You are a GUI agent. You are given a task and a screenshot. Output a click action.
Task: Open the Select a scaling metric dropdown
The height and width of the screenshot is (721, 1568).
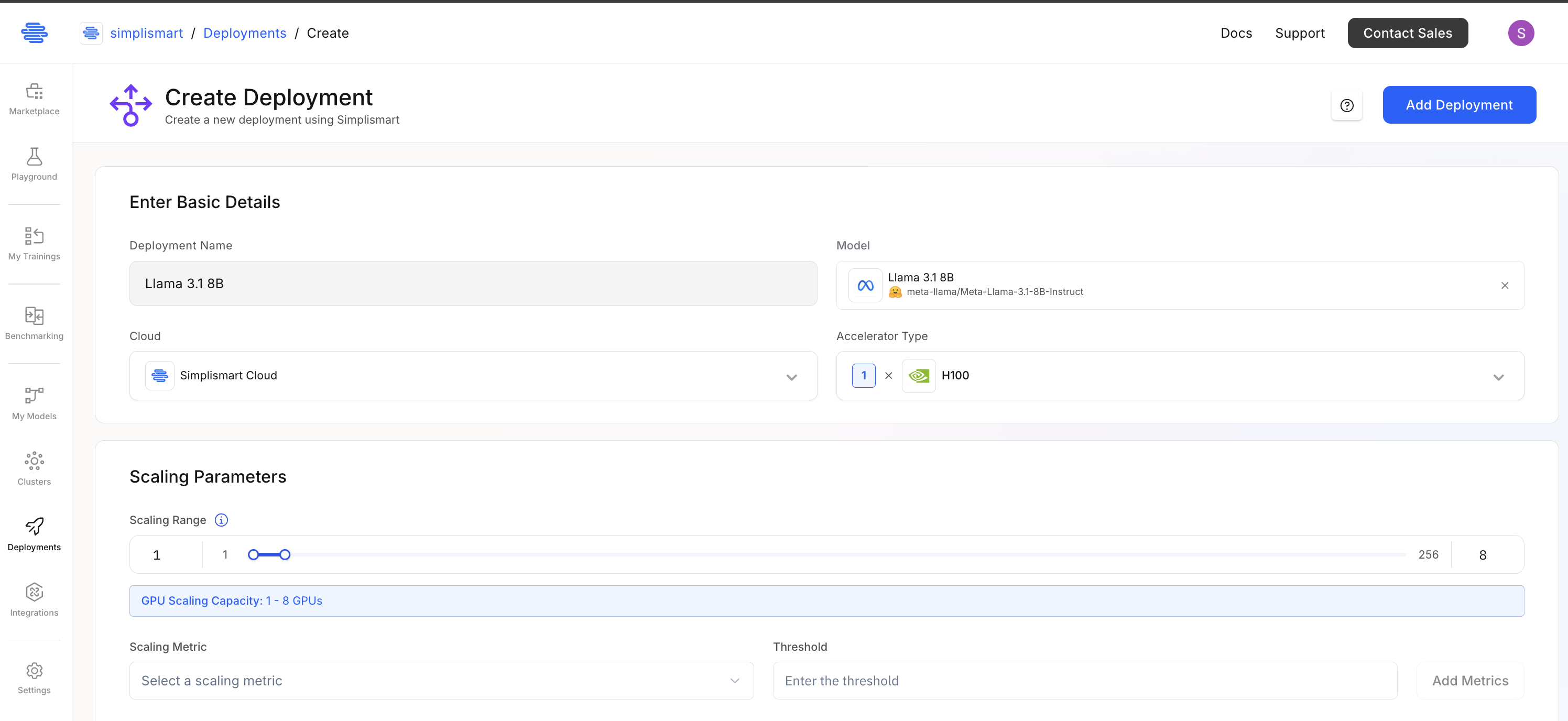click(441, 680)
